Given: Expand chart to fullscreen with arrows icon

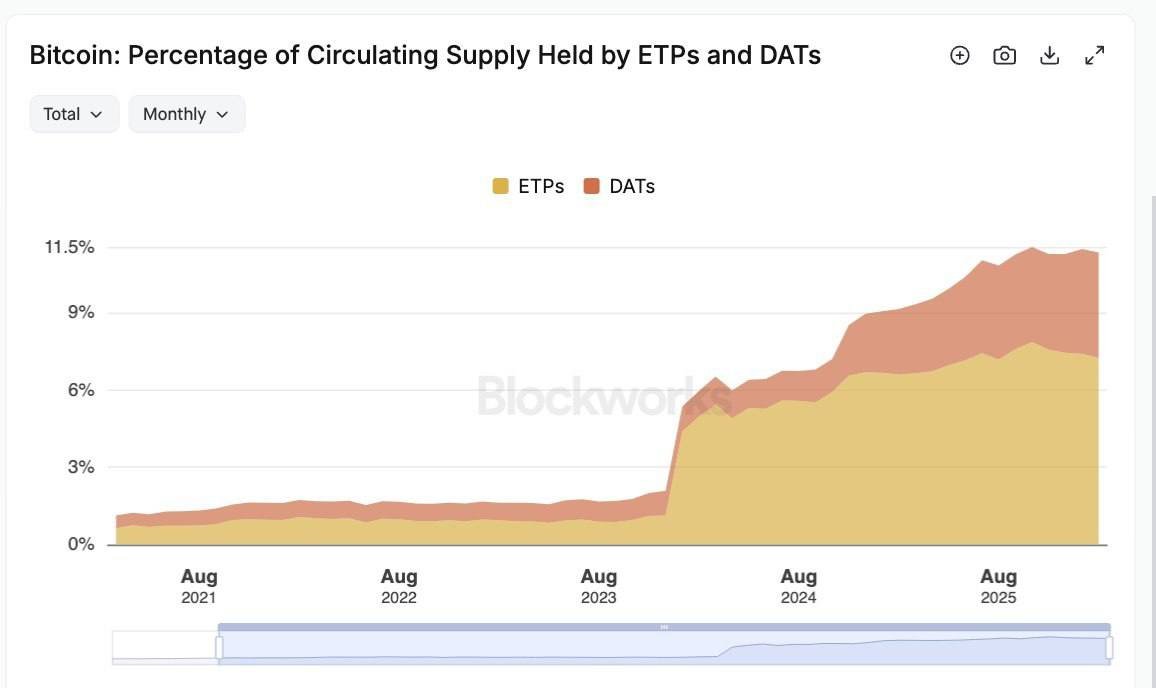Looking at the screenshot, I should tap(1094, 55).
